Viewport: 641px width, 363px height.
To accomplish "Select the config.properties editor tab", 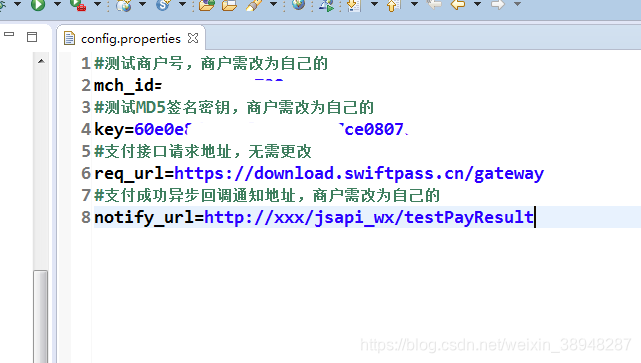I will click(131, 38).
